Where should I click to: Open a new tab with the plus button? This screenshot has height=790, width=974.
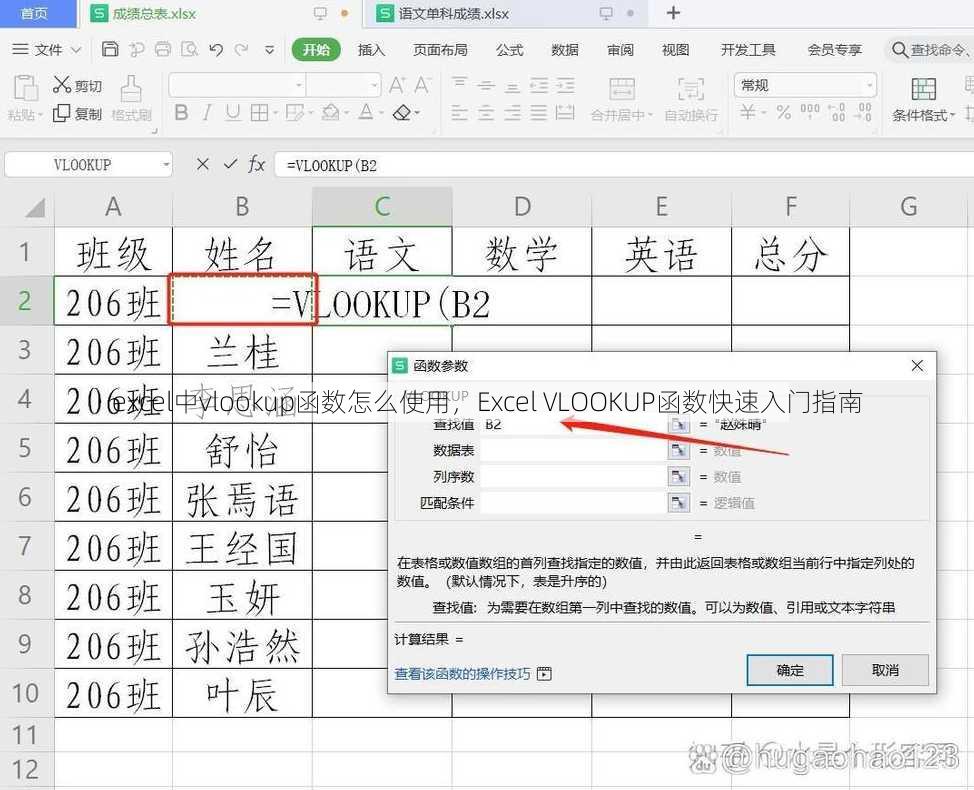[x=673, y=13]
